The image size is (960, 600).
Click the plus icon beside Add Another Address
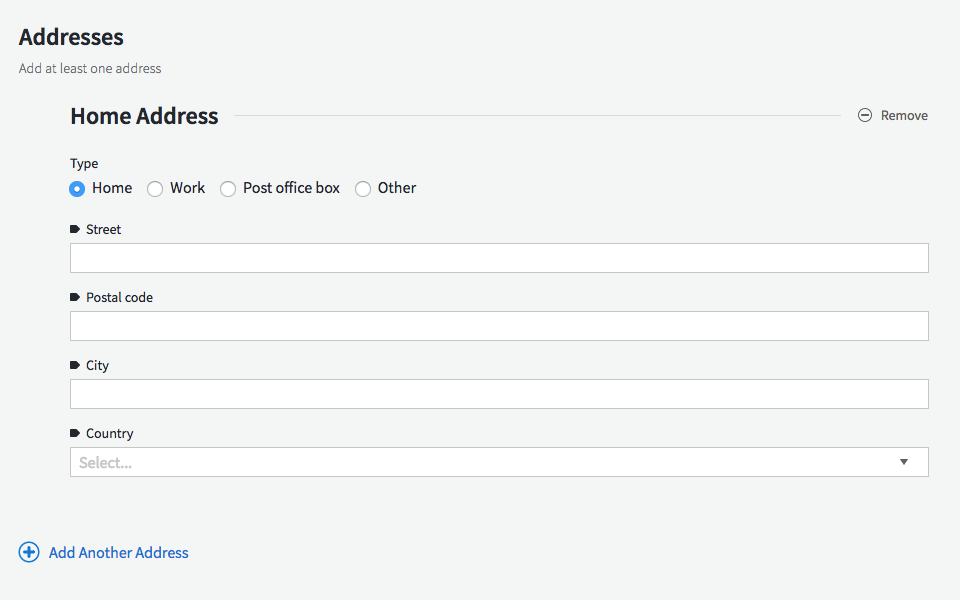[x=28, y=551]
